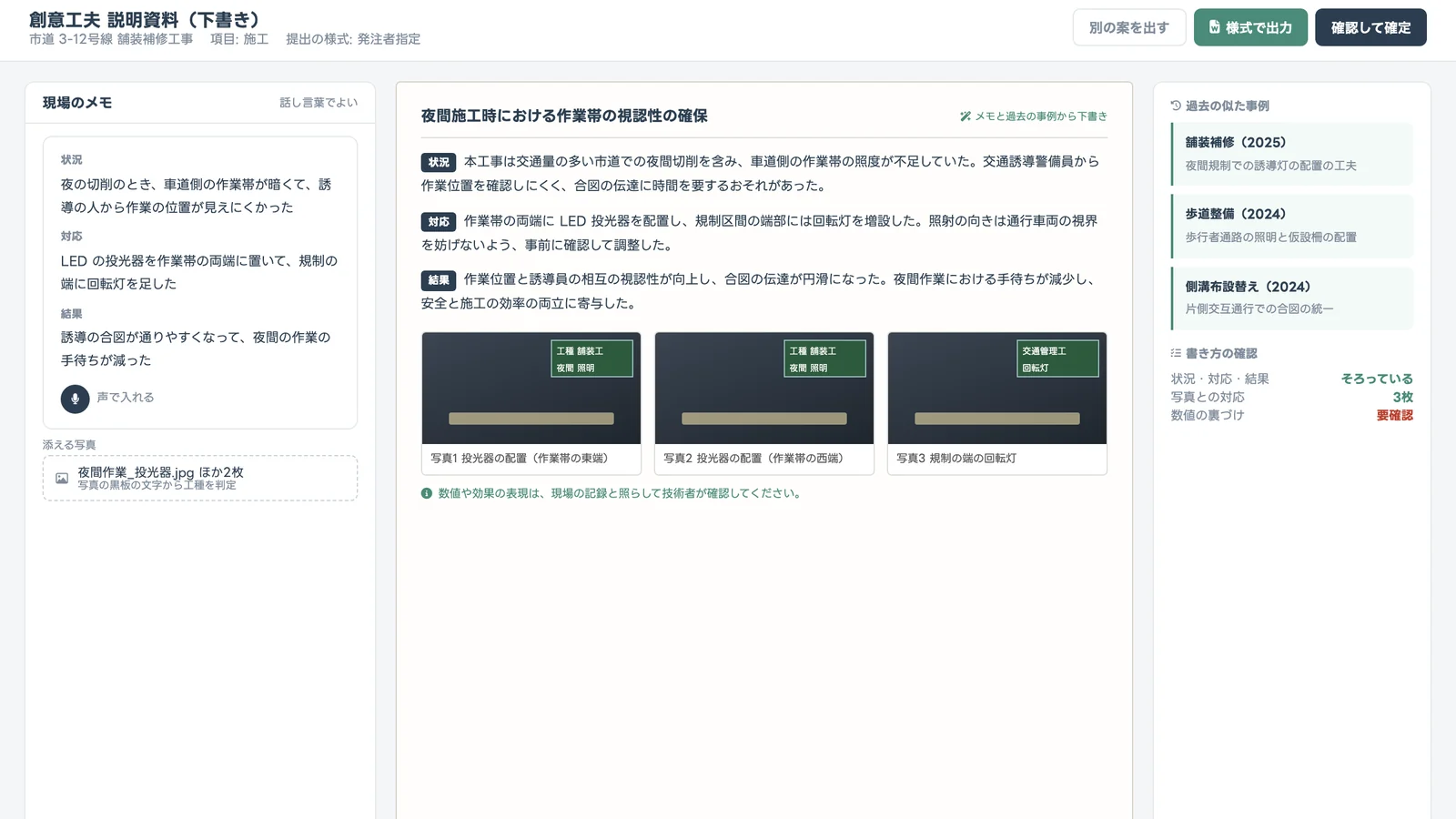Image resolution: width=1456 pixels, height=819 pixels.
Task: Click the draft title 夜間施工時における作業帯の視認性の確保
Action: (x=564, y=116)
